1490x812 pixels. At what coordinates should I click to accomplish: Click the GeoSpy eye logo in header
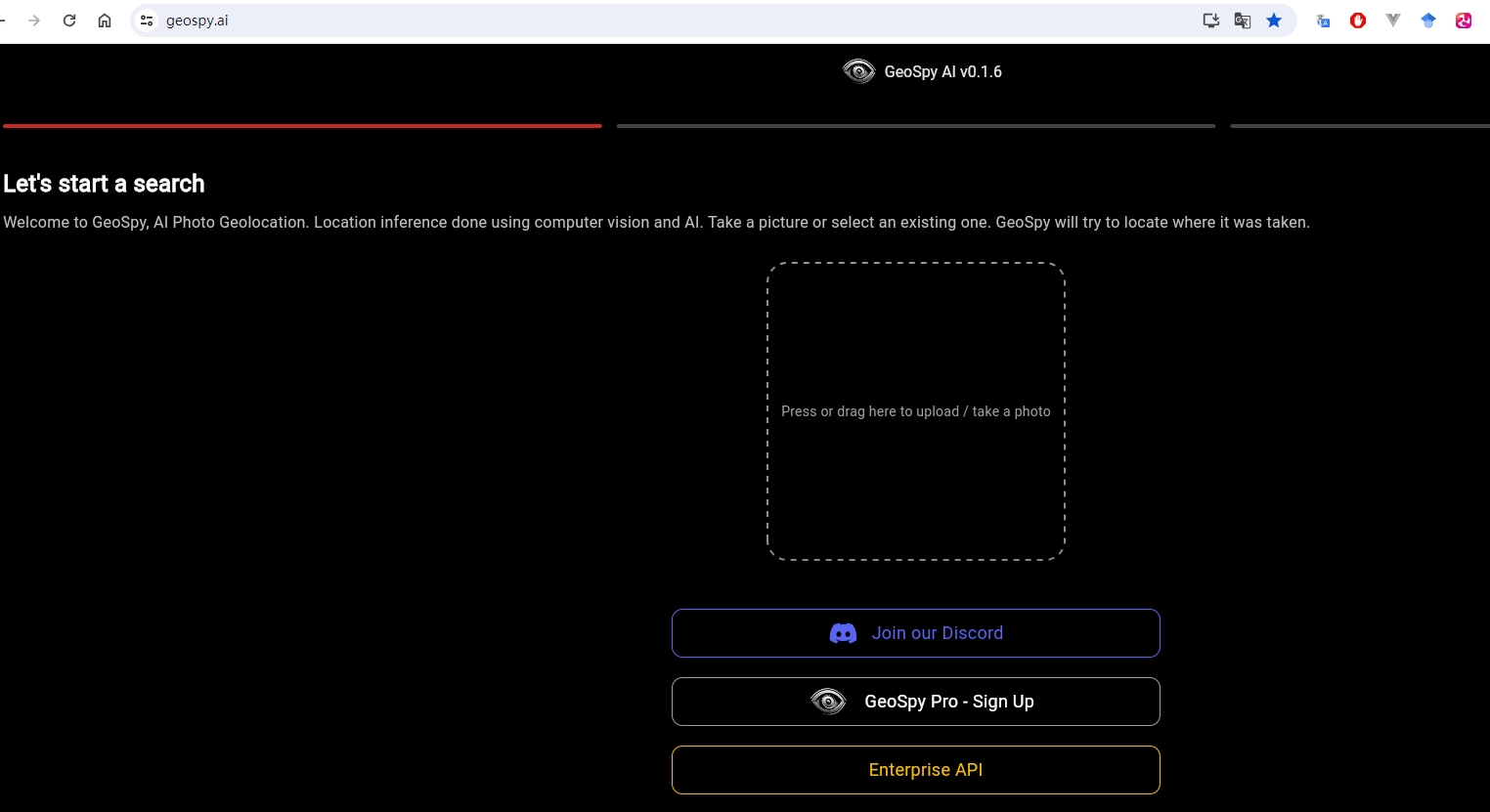[858, 71]
